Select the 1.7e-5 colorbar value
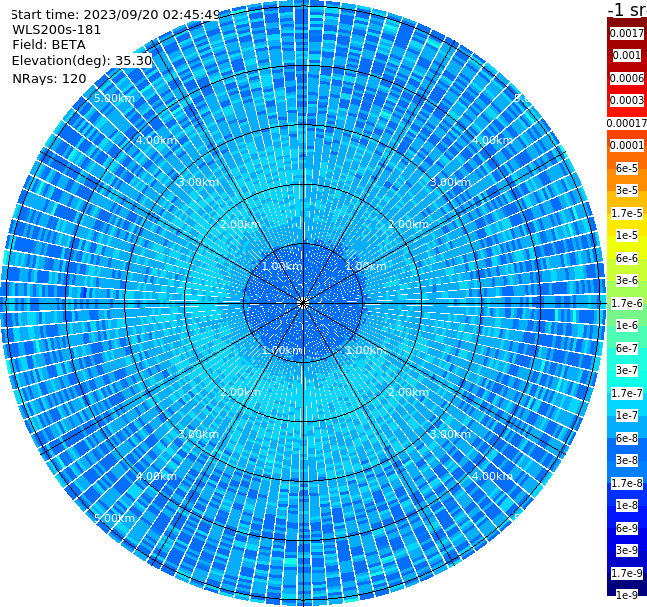The height and width of the screenshot is (607, 647). click(627, 213)
